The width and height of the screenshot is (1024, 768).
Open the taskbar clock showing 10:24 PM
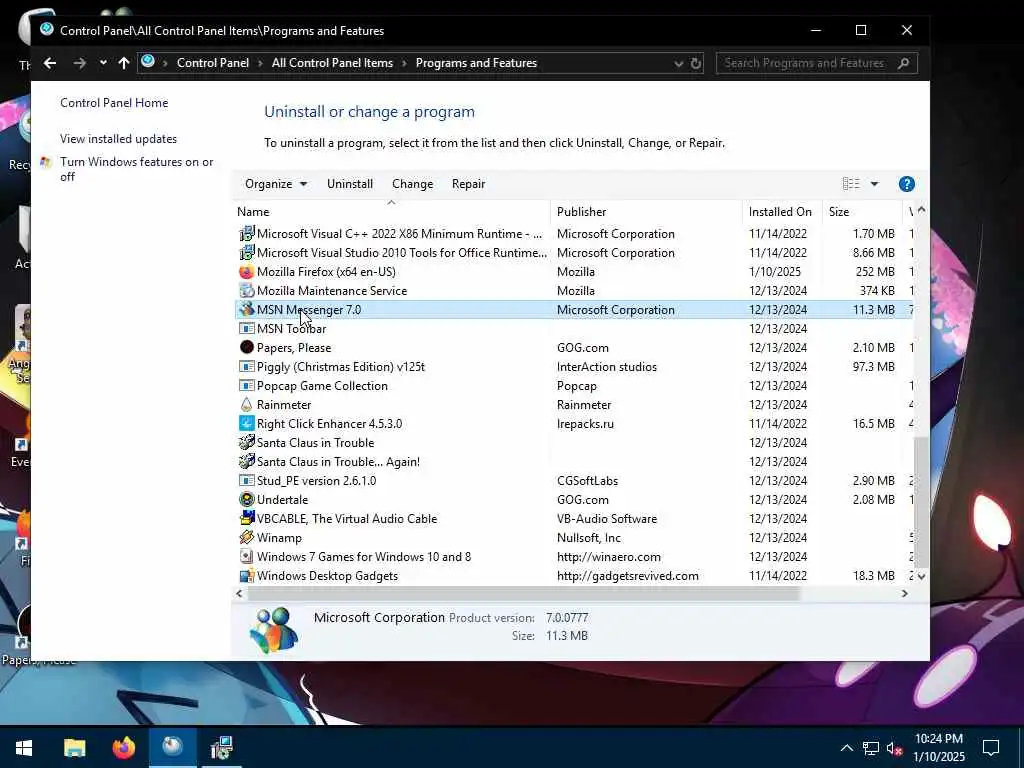tap(938, 748)
